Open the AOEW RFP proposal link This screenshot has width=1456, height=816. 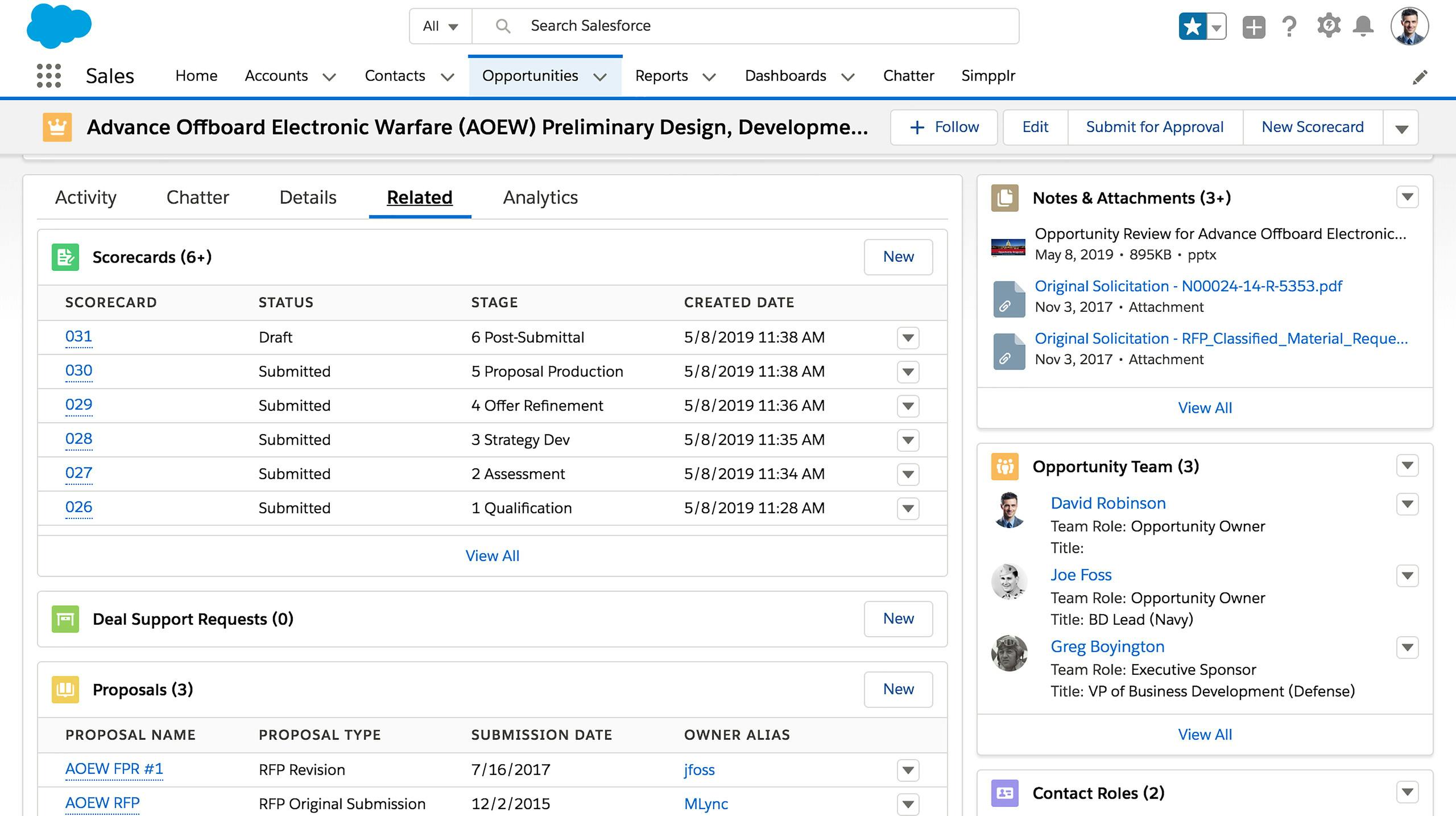[102, 803]
